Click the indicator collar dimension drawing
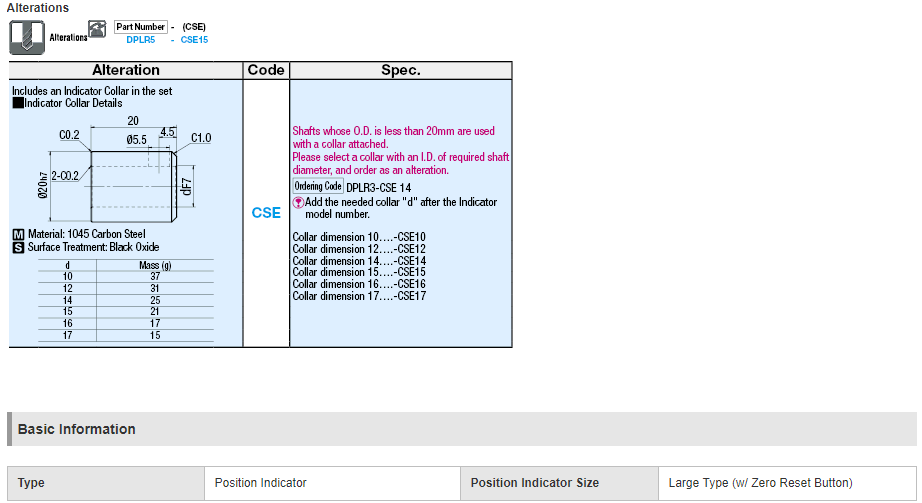This screenshot has height=503, width=922. click(125, 169)
